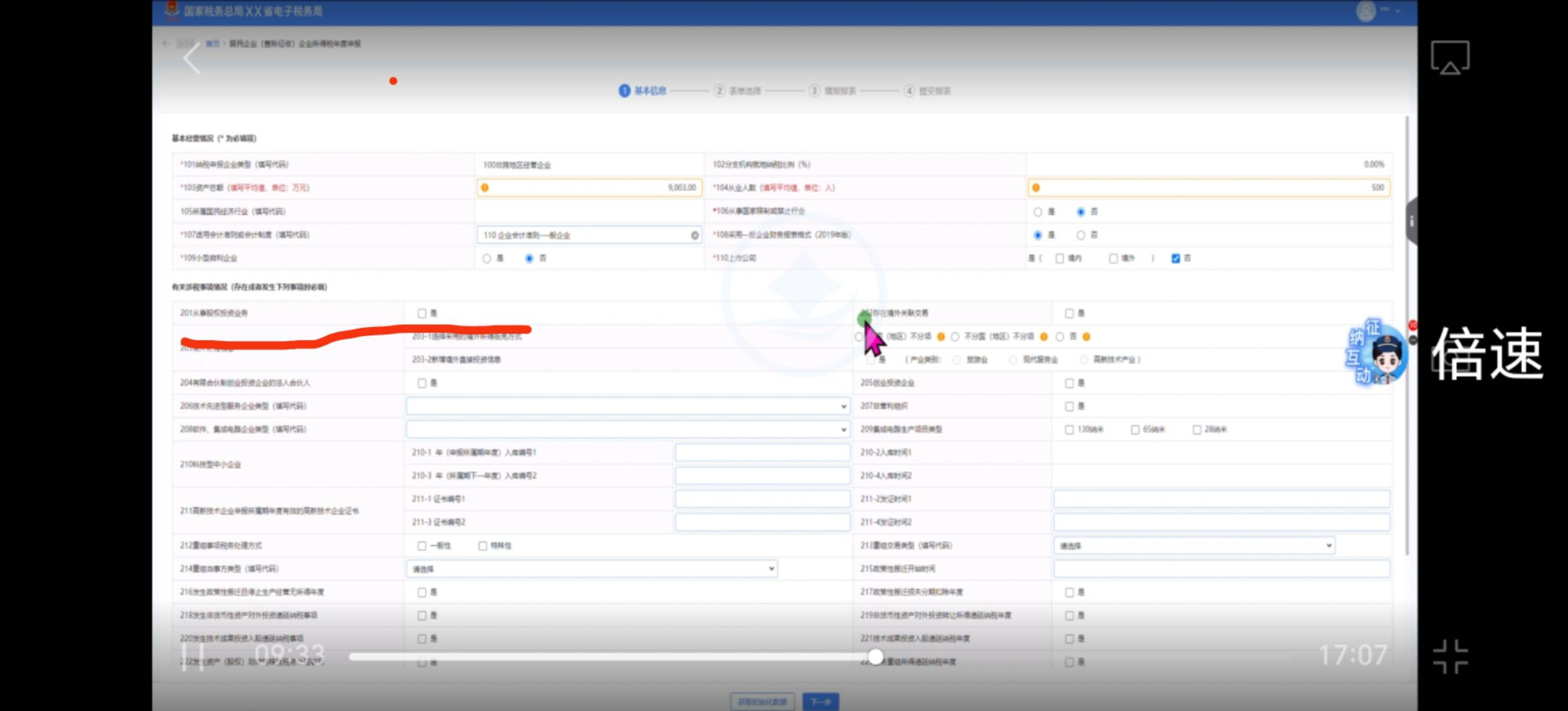
Task: Check the 65纳米 box in row 209
Action: tap(1134, 429)
